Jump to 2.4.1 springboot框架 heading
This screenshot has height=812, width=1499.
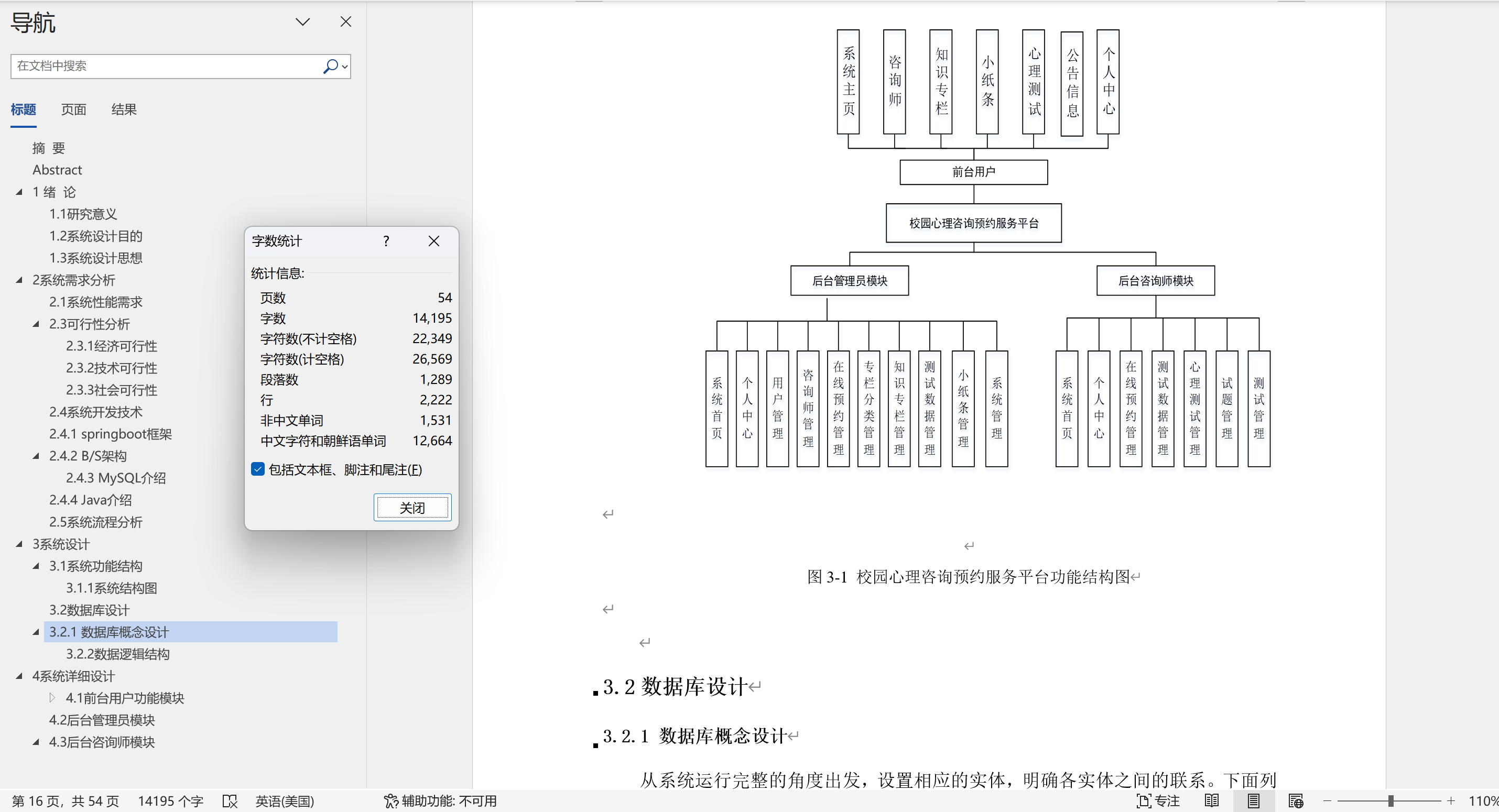(111, 434)
